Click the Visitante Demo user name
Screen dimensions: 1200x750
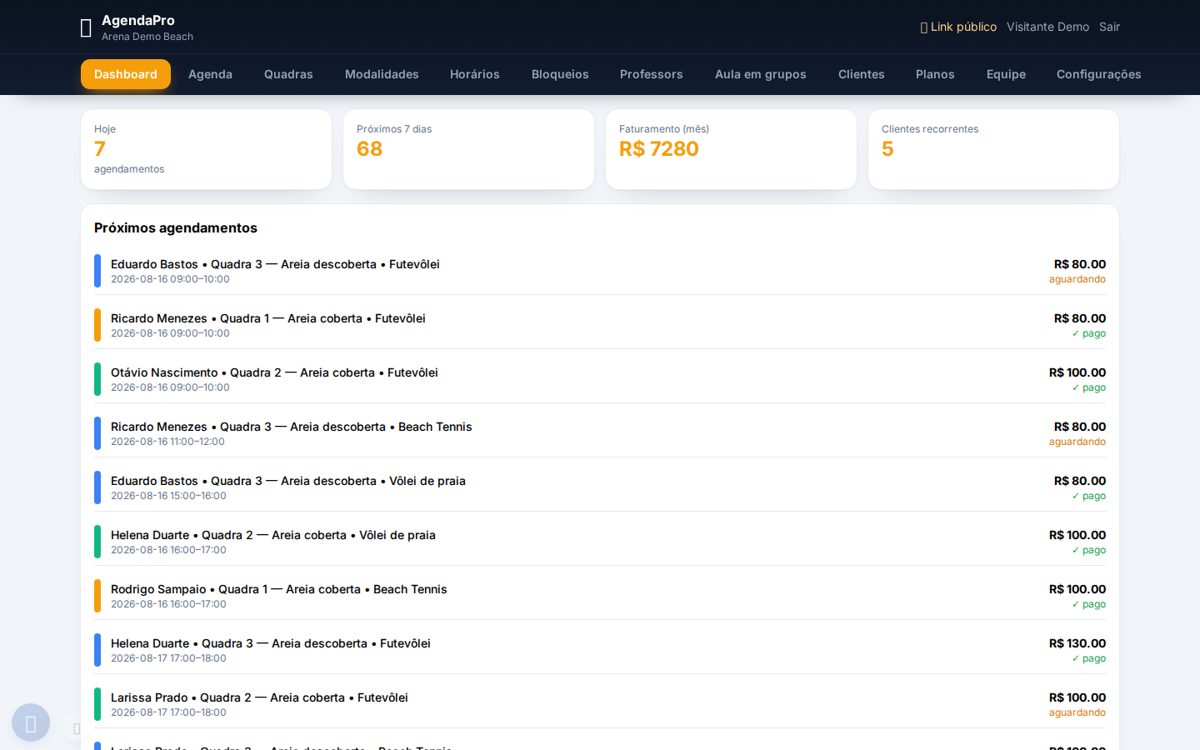coord(1048,27)
